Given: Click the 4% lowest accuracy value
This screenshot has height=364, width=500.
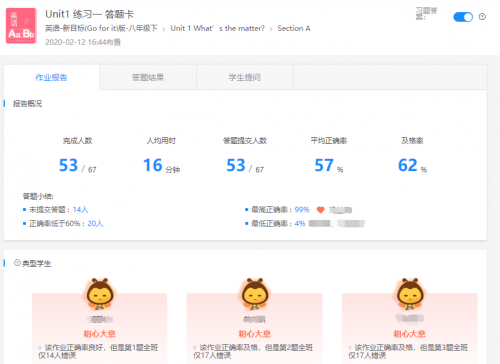Looking at the screenshot, I should tap(300, 223).
